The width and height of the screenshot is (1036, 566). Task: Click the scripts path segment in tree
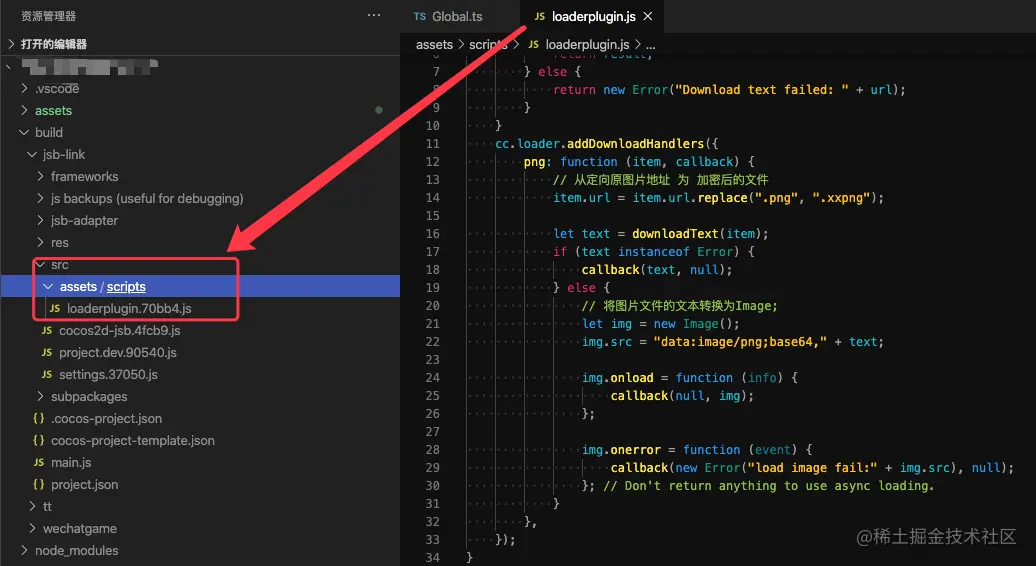tap(126, 287)
